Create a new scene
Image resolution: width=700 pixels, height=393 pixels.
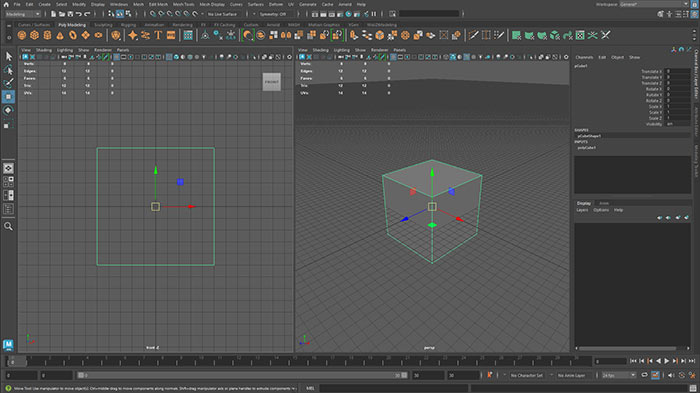(x=53, y=14)
